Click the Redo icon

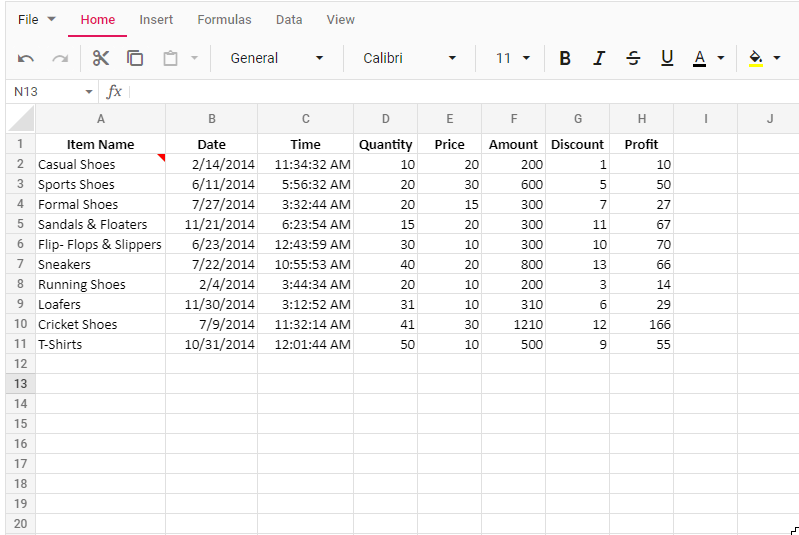click(60, 59)
